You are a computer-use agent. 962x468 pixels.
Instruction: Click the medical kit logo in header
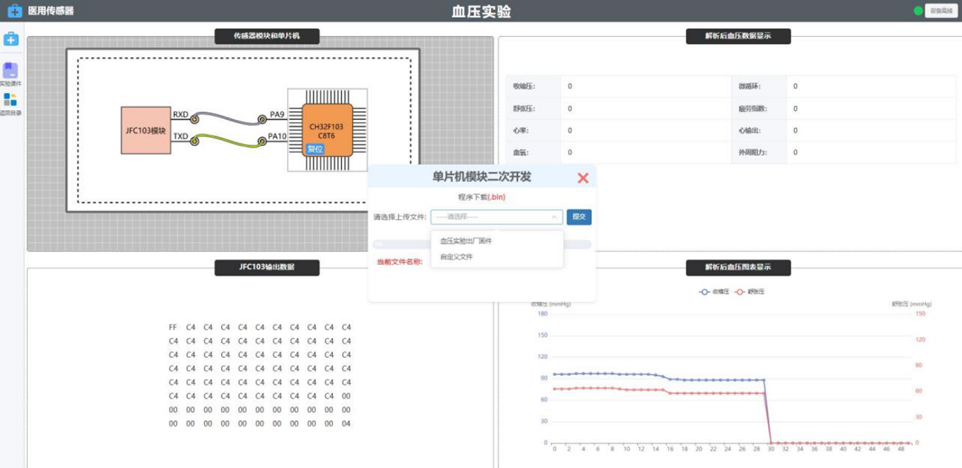click(12, 10)
